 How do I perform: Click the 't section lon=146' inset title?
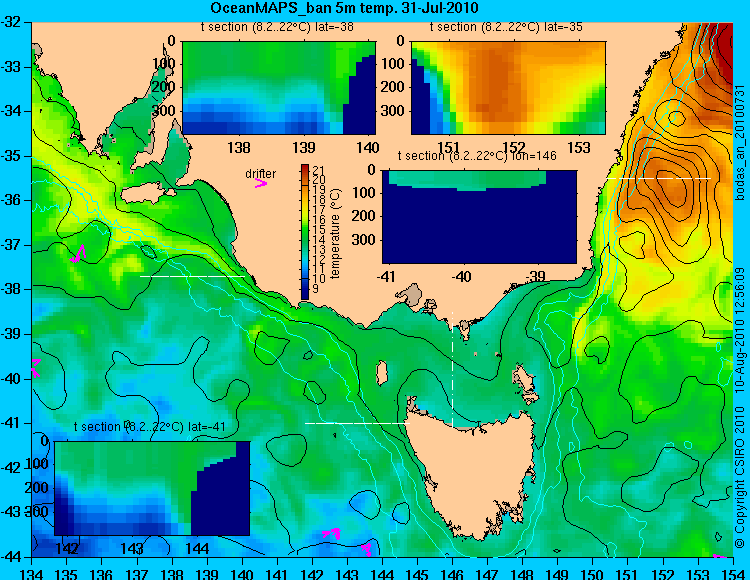click(x=477, y=156)
